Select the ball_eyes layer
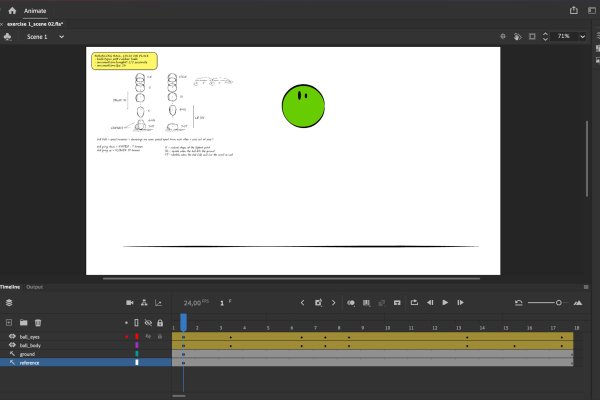The height and width of the screenshot is (400, 600). pyautogui.click(x=29, y=337)
